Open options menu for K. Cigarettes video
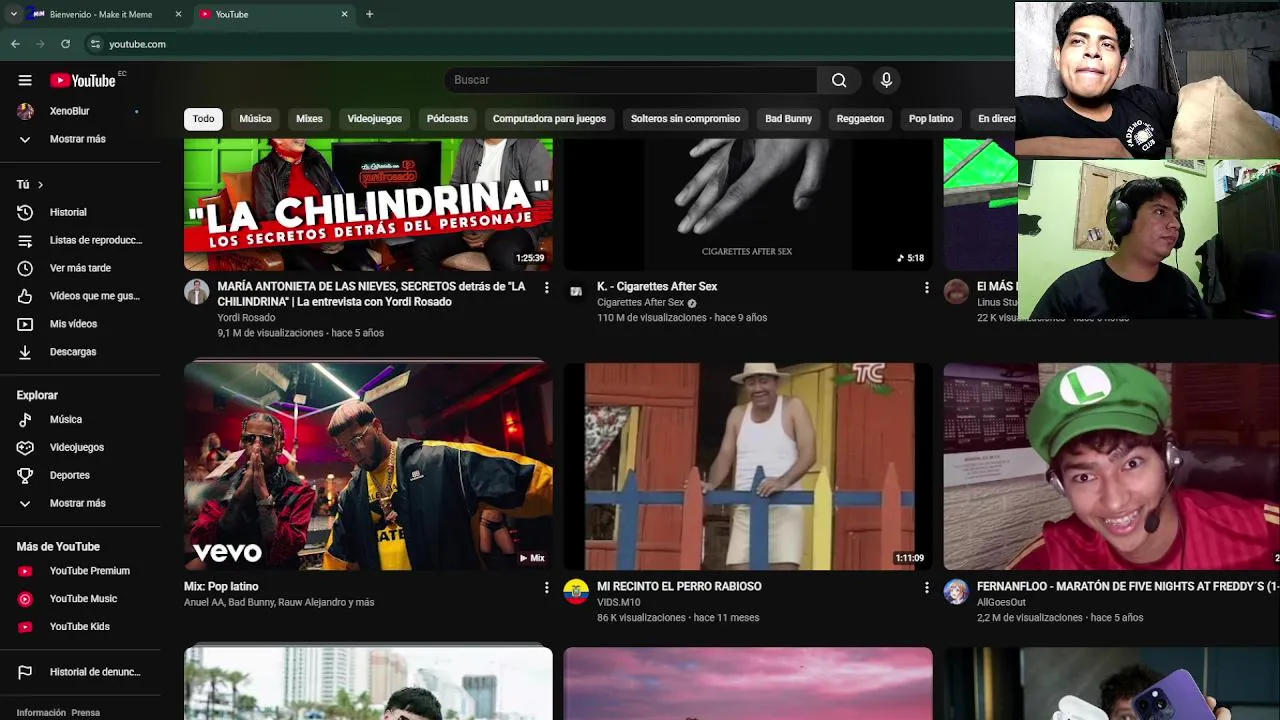Image resolution: width=1280 pixels, height=720 pixels. click(926, 288)
